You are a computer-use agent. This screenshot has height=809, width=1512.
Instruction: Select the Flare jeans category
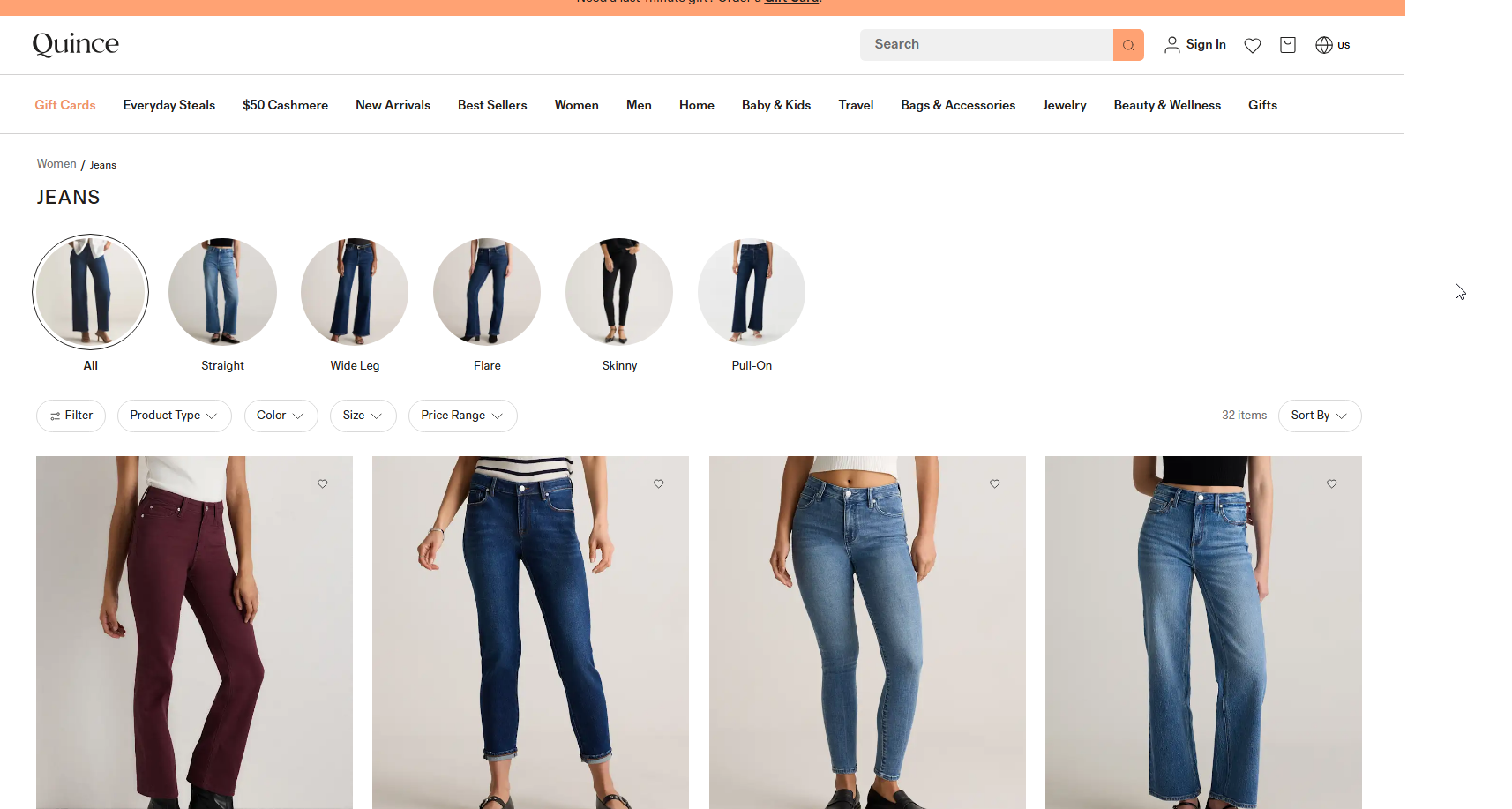pyautogui.click(x=487, y=292)
